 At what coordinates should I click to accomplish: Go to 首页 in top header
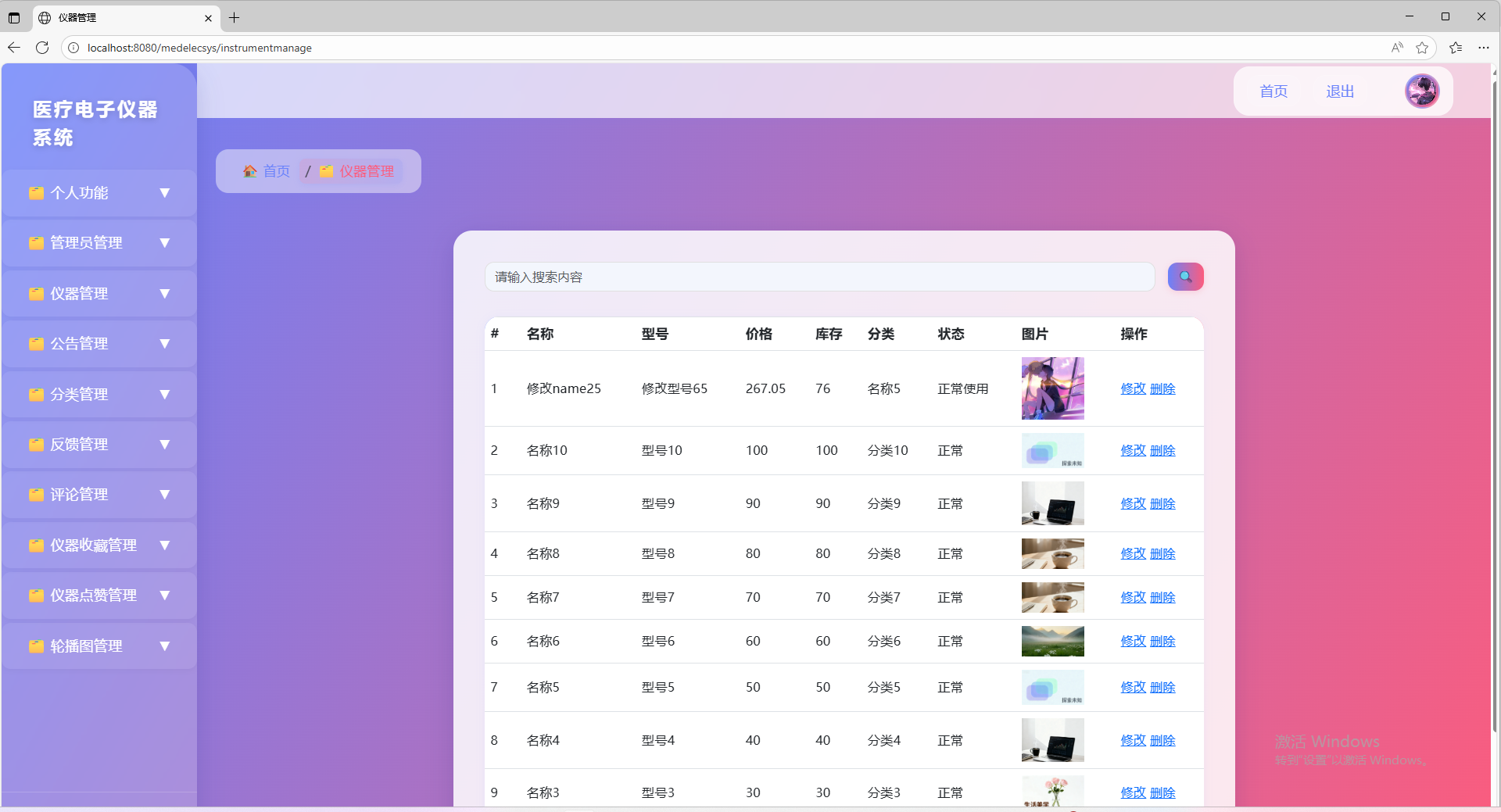click(x=1274, y=91)
